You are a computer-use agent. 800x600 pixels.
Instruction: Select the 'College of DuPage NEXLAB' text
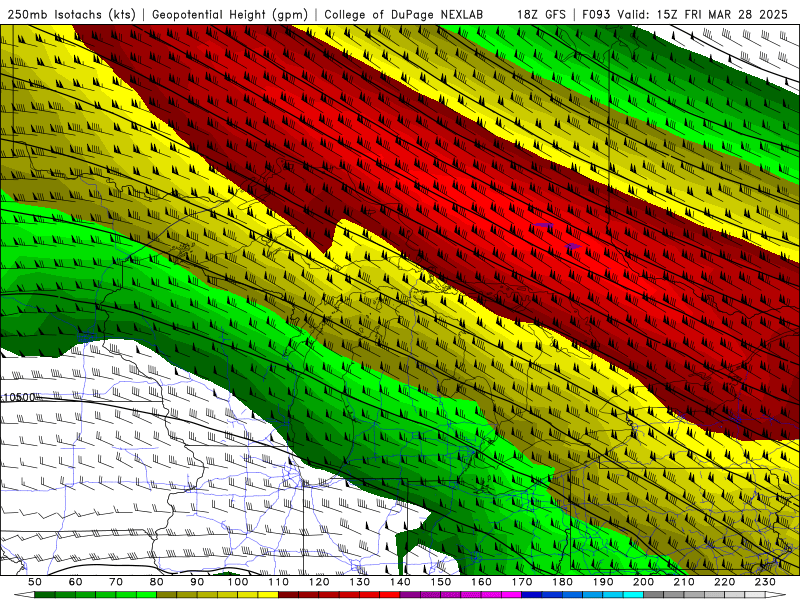click(403, 14)
